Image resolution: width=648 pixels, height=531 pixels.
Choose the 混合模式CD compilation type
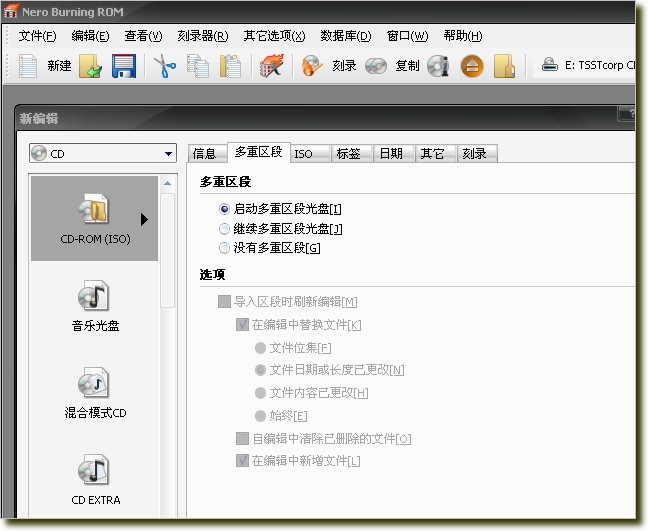pos(95,393)
